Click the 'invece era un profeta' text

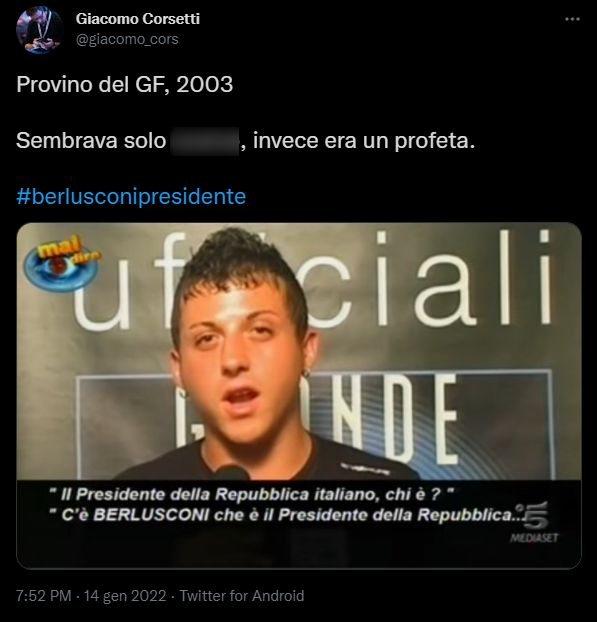pyautogui.click(x=364, y=140)
